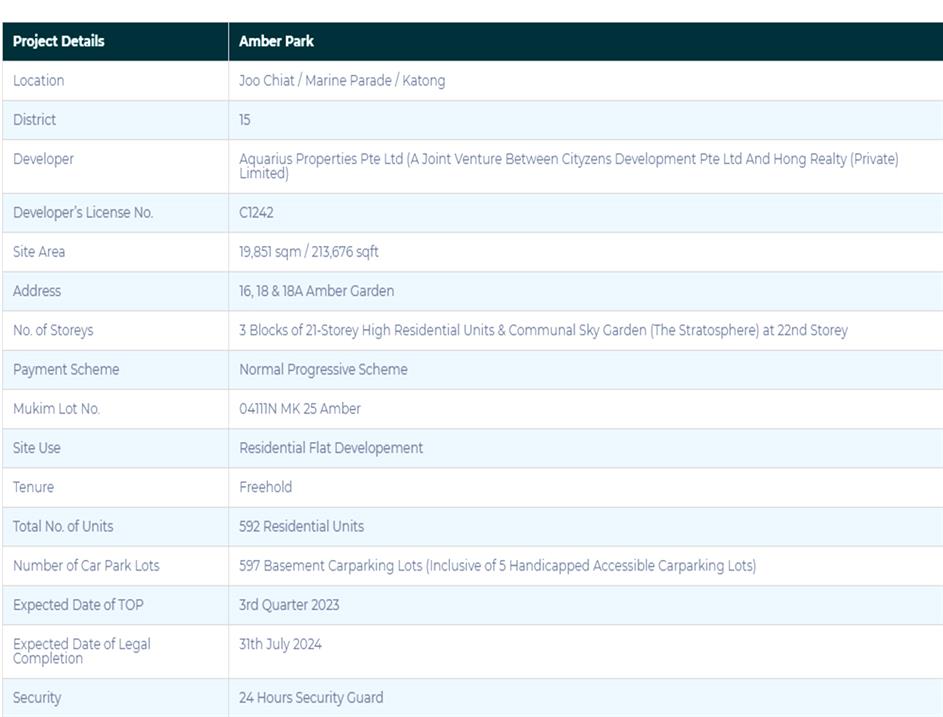The width and height of the screenshot is (943, 717).
Task: Click the 'No. of Storeys' row label
Action: 53,330
